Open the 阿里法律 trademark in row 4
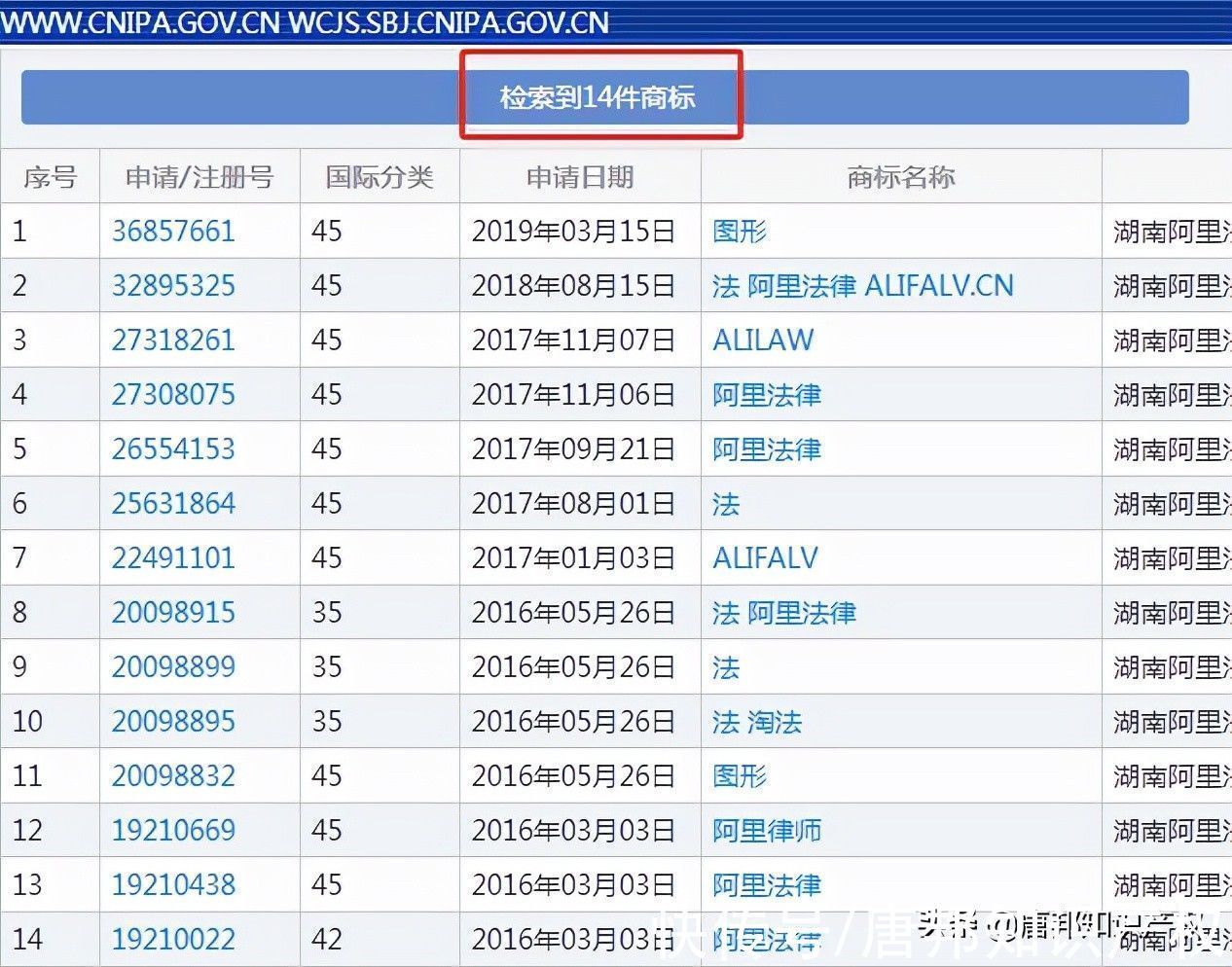 point(765,395)
